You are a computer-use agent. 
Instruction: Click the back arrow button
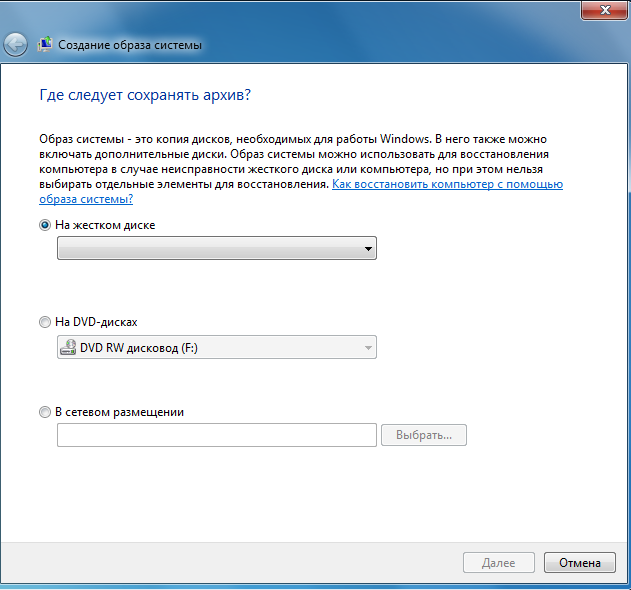(15, 45)
